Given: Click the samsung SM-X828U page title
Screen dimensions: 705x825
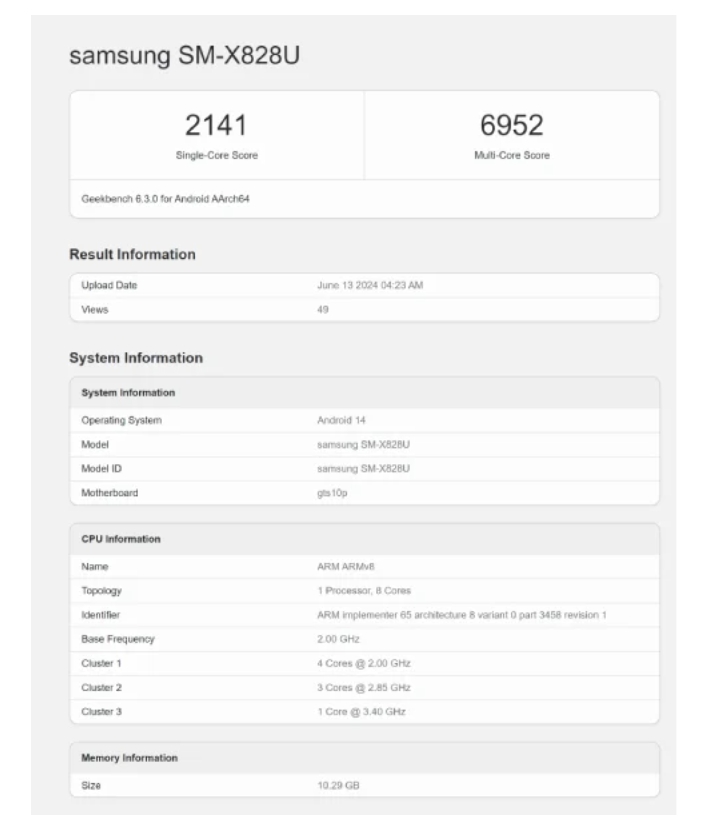Looking at the screenshot, I should [185, 56].
